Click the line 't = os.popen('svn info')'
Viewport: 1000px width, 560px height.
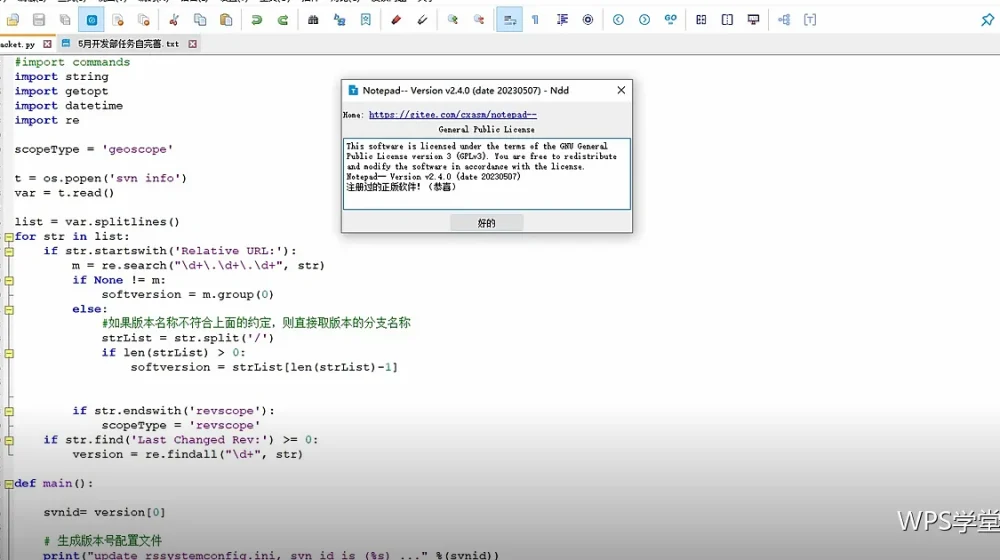(x=101, y=179)
